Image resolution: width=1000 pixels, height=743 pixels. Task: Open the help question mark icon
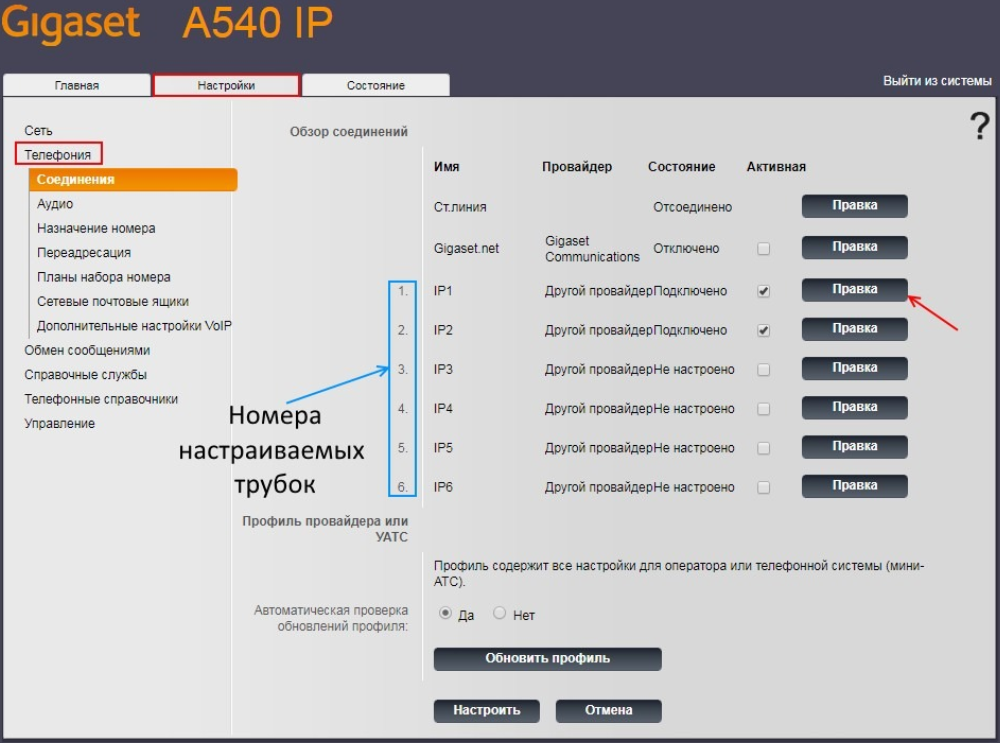click(979, 126)
